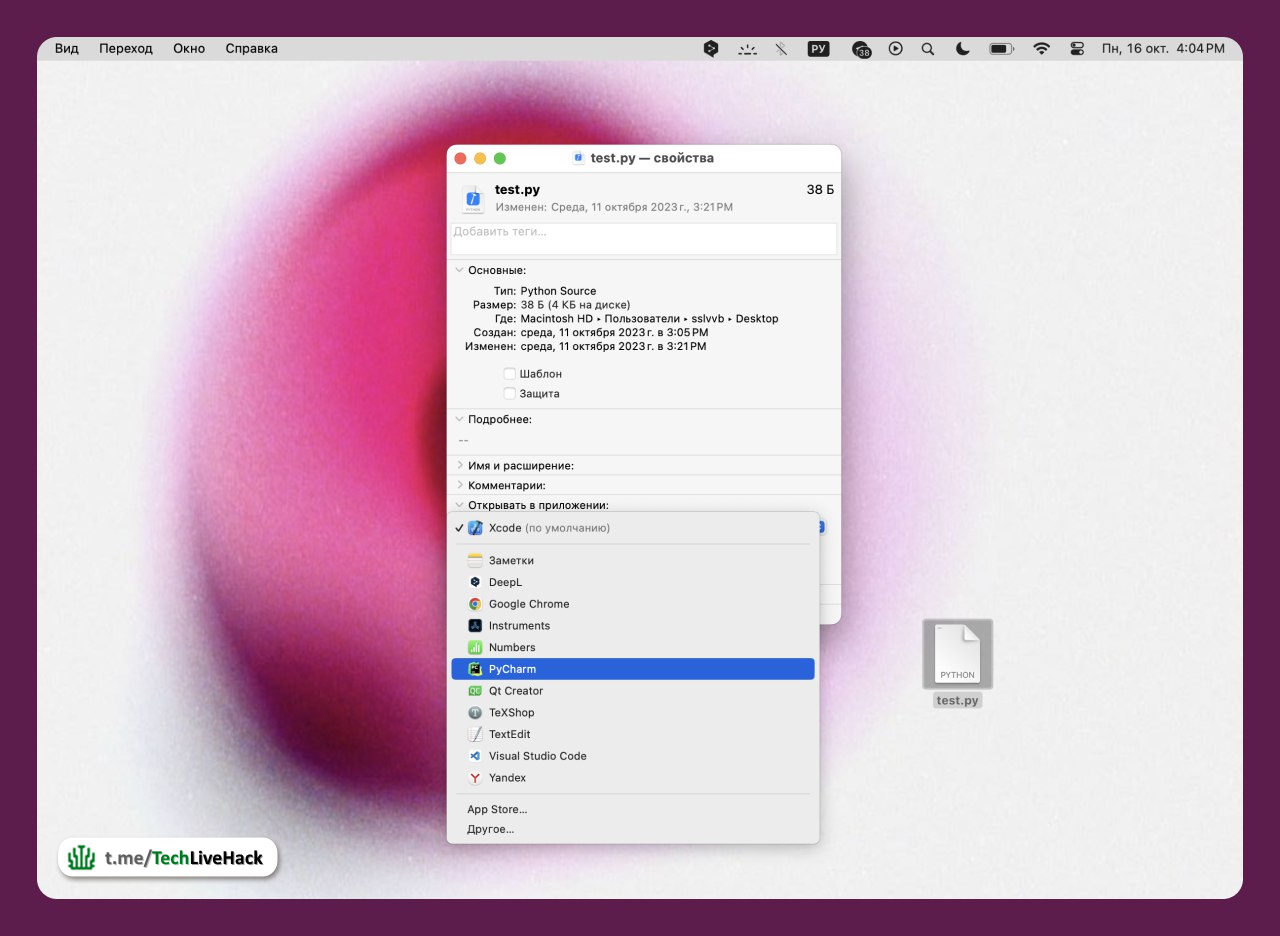Choose Google Chrome to open the file

coord(633,604)
